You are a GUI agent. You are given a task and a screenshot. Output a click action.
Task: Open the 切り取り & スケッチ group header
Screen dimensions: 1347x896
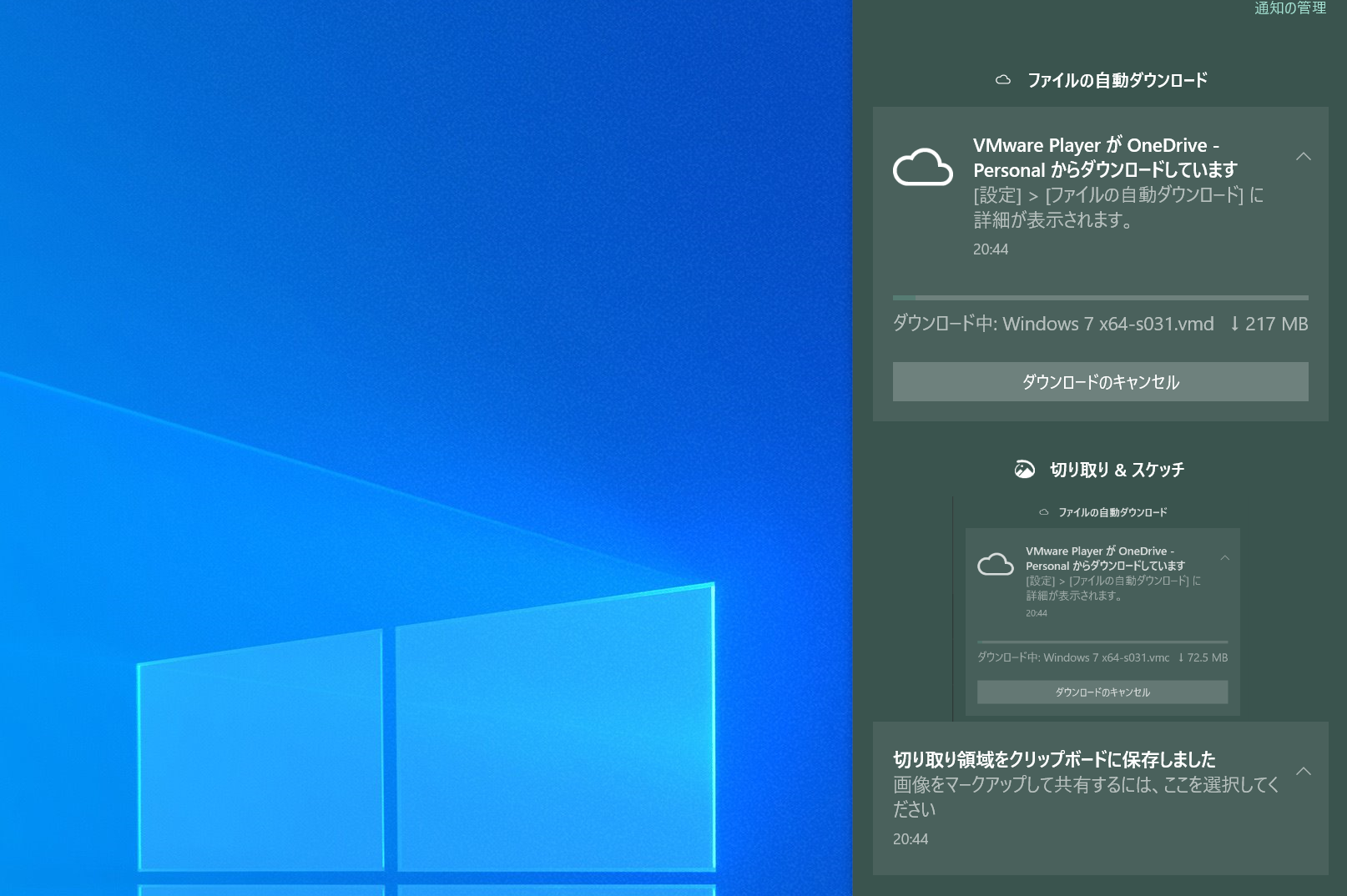pyautogui.click(x=1117, y=470)
